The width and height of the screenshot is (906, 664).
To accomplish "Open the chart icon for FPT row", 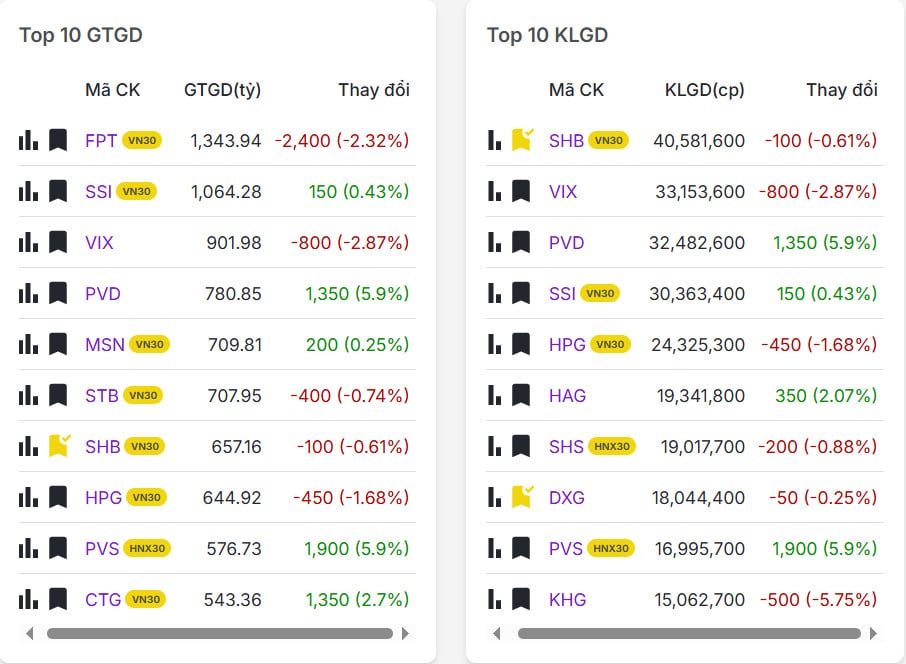I will (28, 140).
